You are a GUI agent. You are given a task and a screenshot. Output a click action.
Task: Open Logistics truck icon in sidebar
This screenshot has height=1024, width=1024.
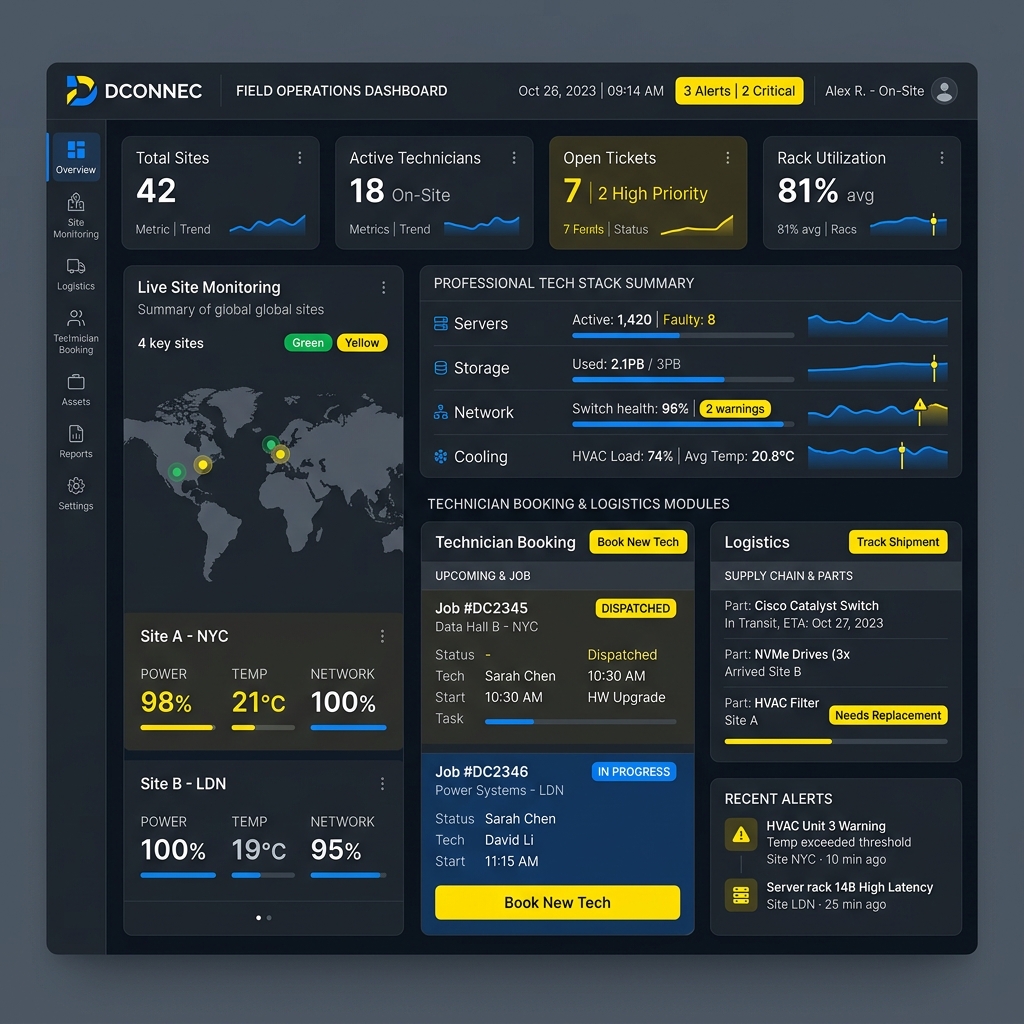(76, 266)
